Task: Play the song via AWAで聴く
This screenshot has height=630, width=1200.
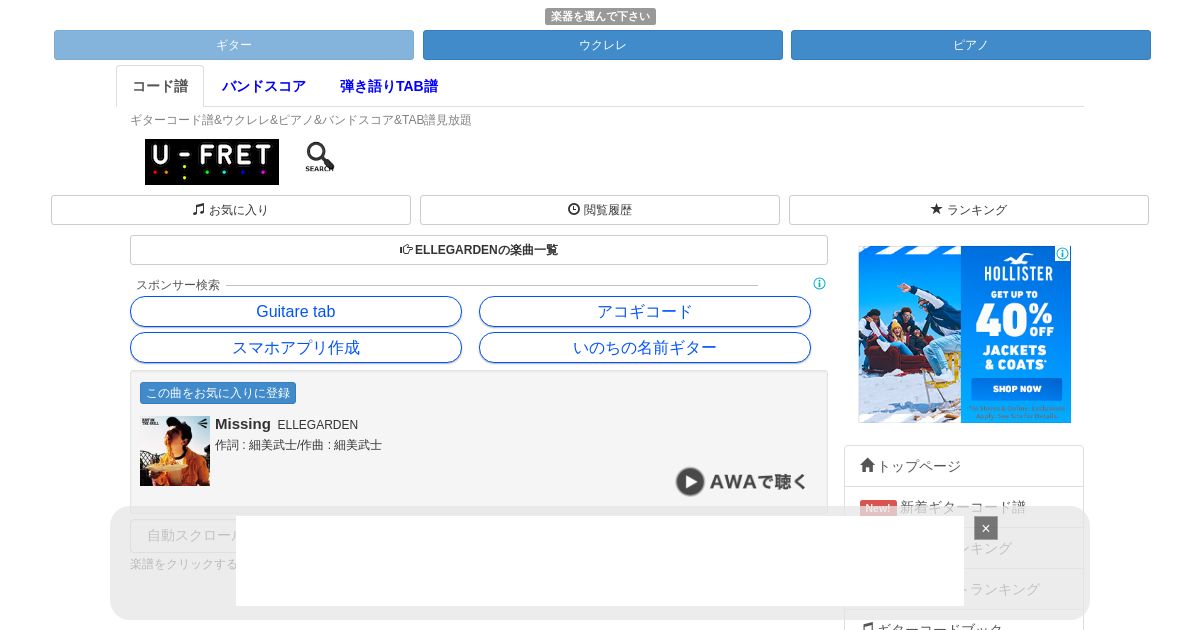Action: [x=741, y=482]
